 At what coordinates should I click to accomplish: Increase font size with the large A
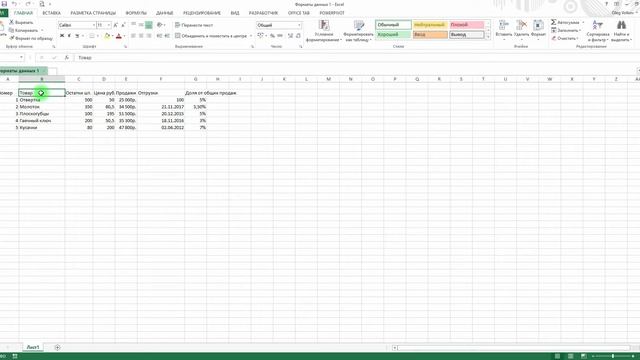click(116, 25)
